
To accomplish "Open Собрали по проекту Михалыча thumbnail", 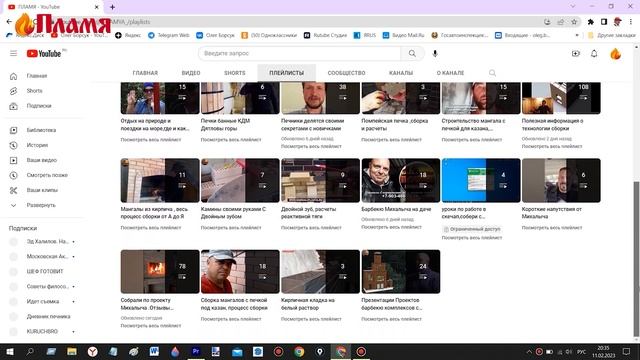I will (x=160, y=271).
